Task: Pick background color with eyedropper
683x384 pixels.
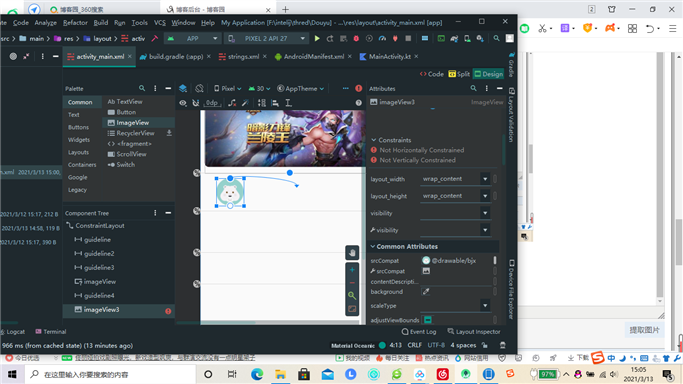Action: [426, 292]
